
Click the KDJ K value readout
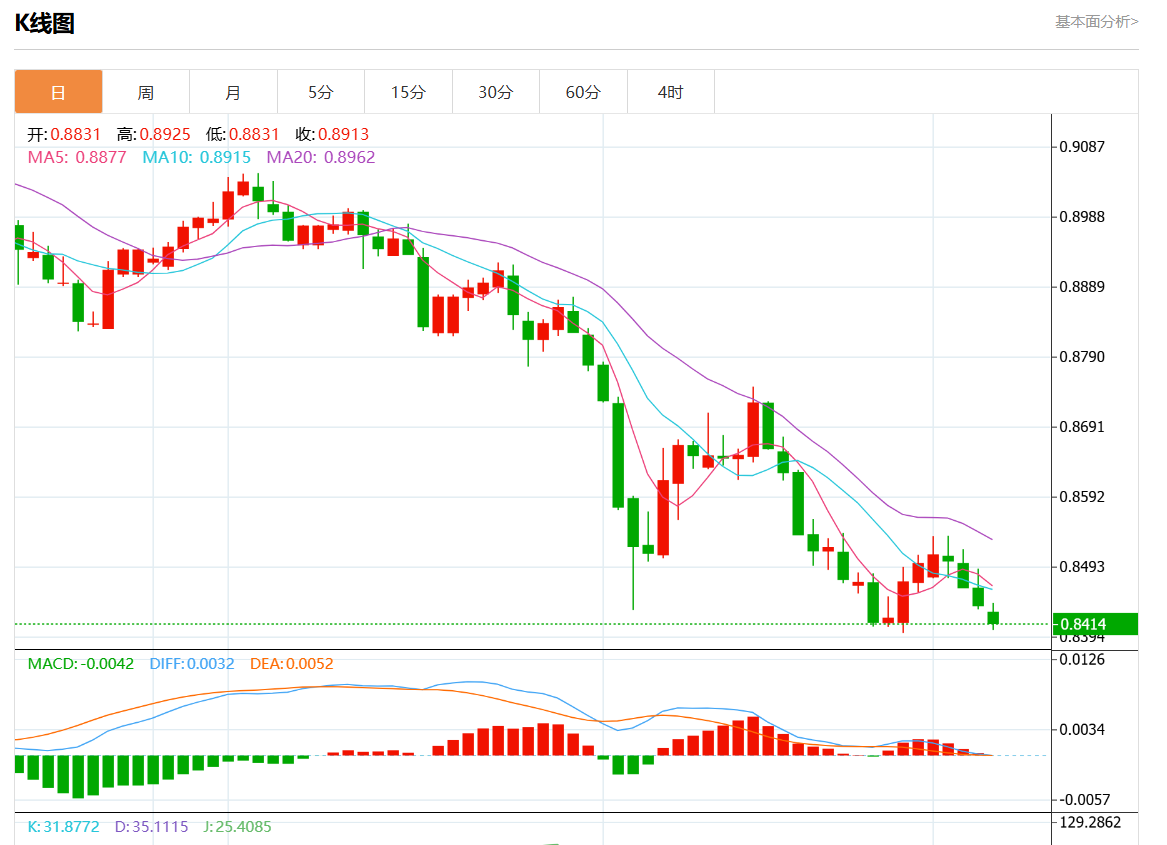(64, 827)
